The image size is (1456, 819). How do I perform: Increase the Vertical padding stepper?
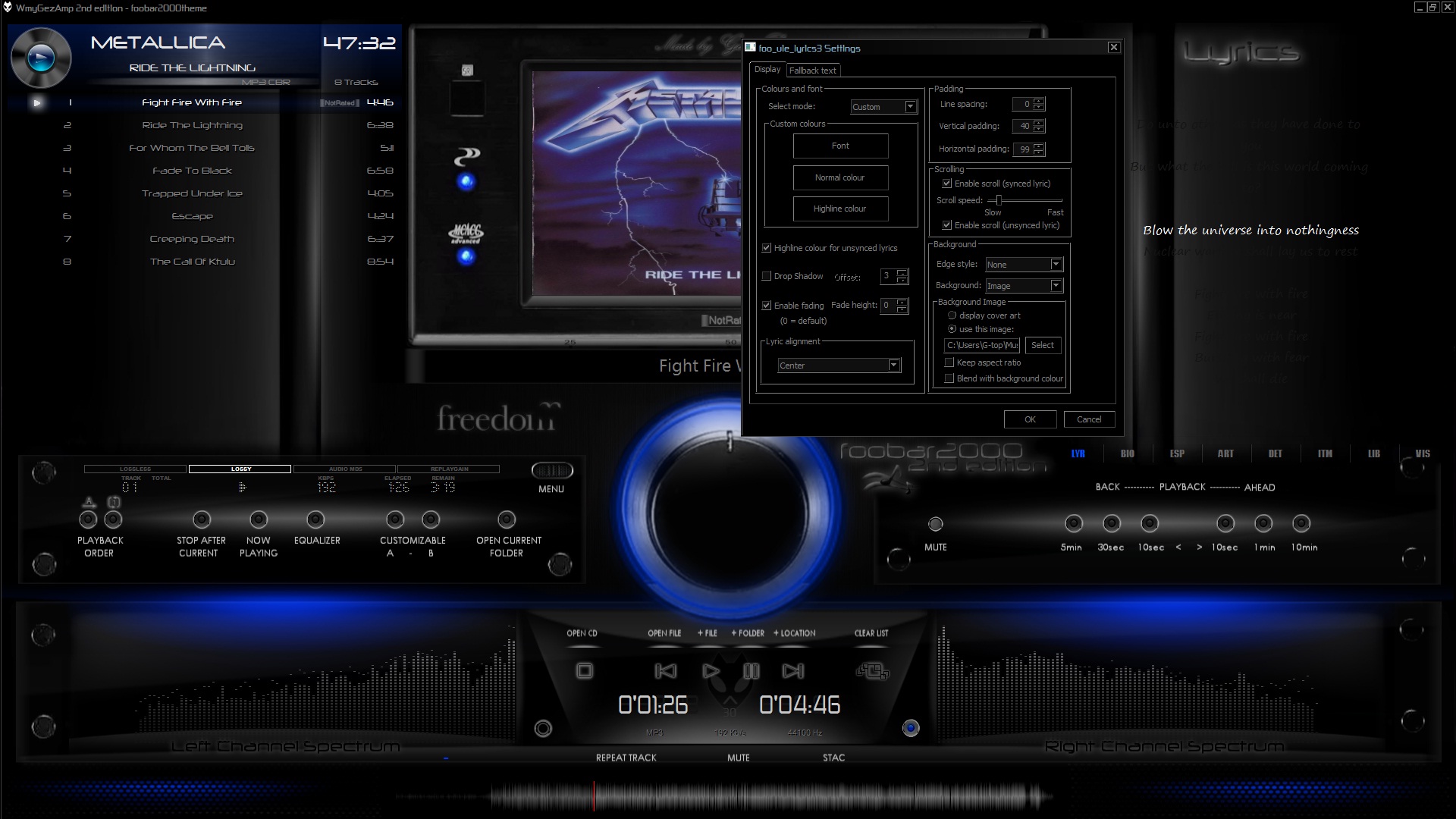pos(1039,123)
